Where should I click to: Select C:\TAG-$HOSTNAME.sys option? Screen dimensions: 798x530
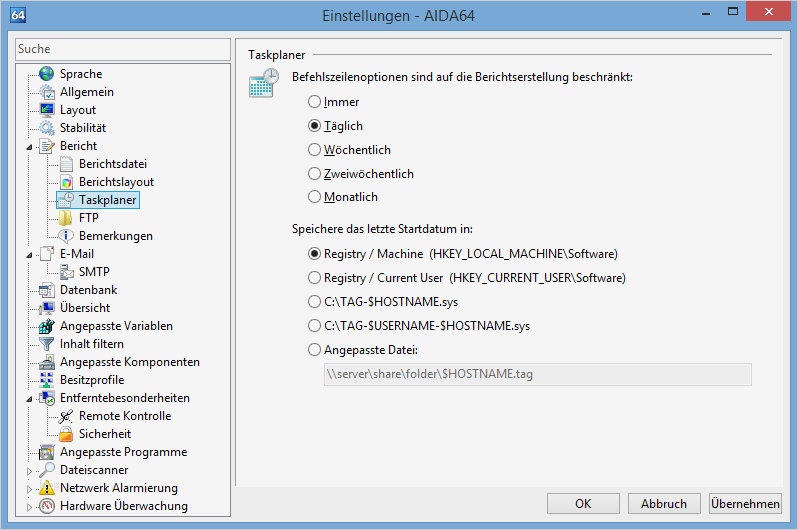pyautogui.click(x=315, y=301)
